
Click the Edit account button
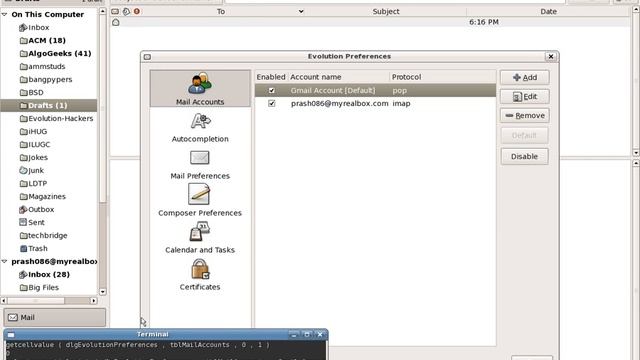pos(524,97)
